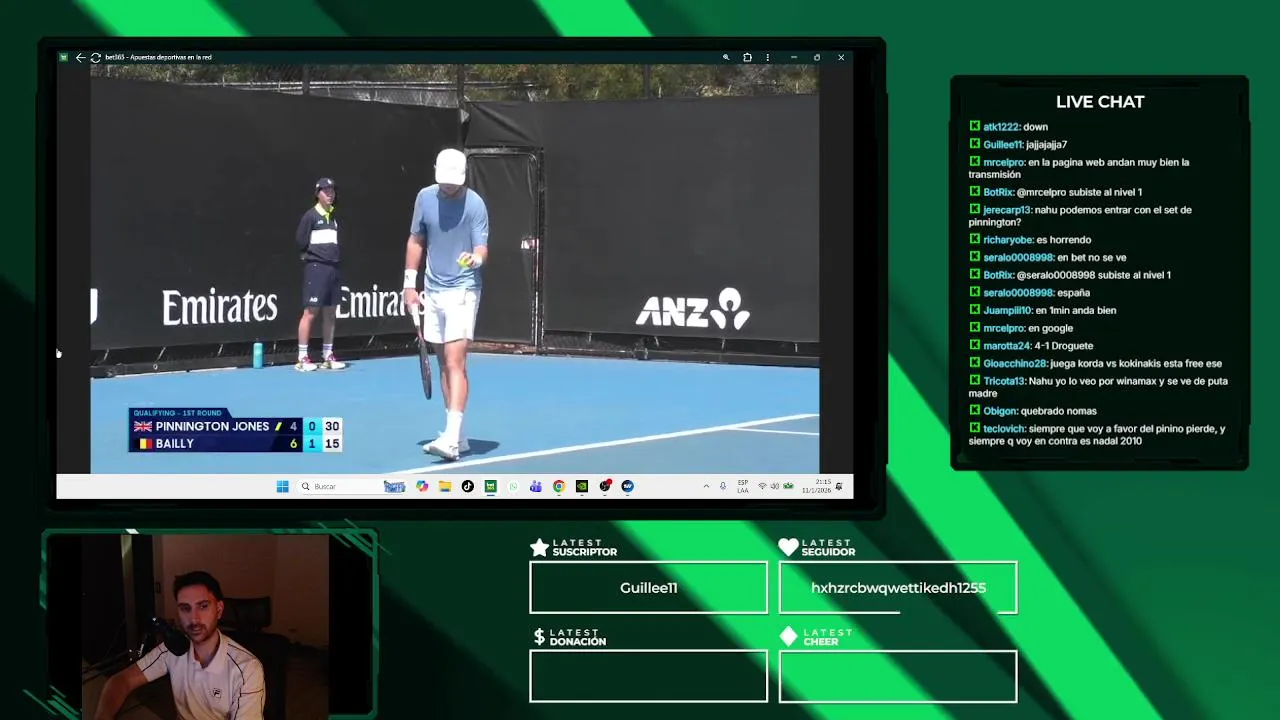Open the notifications bell icon

click(x=839, y=486)
